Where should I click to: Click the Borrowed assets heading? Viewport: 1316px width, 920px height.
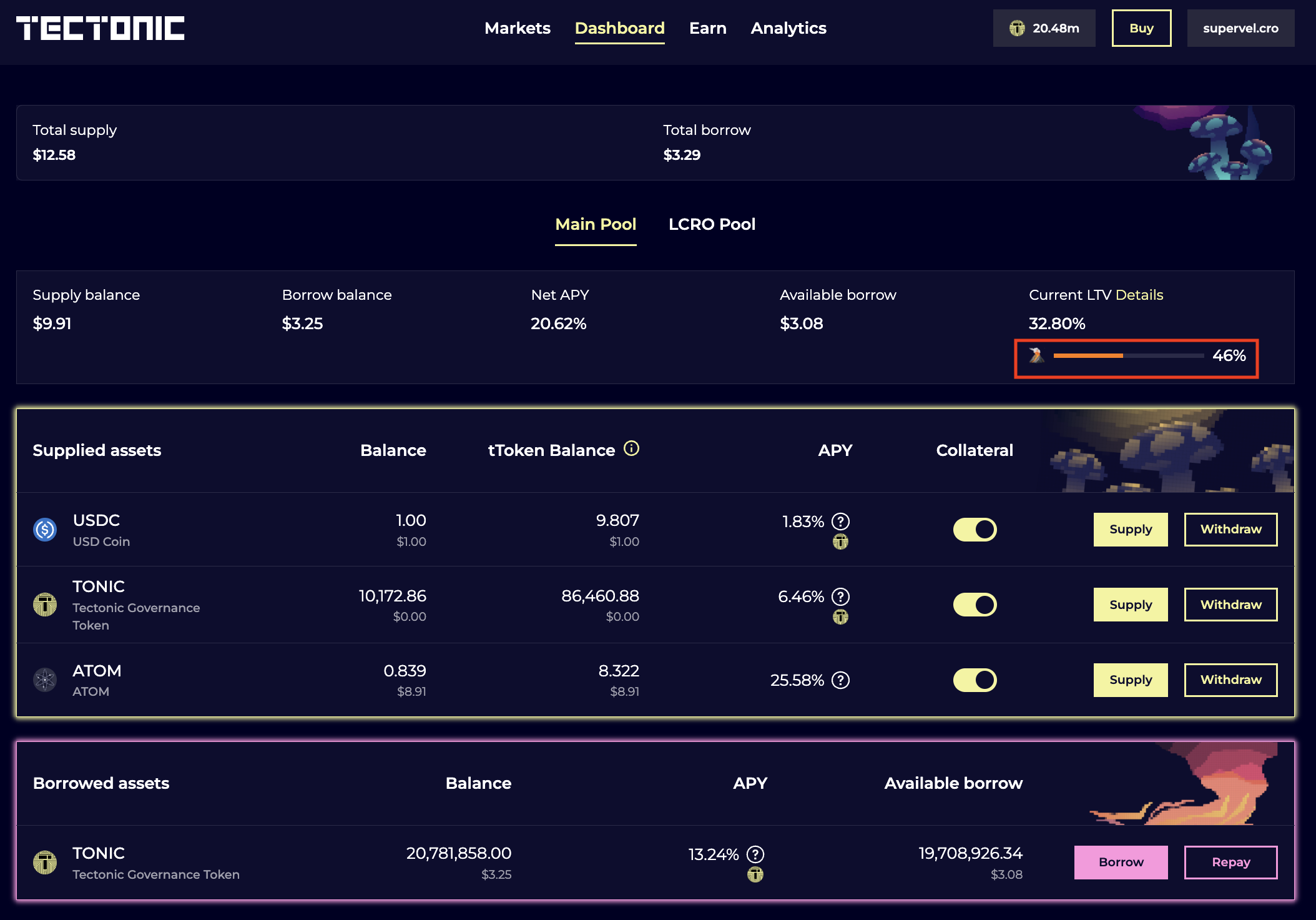[101, 783]
